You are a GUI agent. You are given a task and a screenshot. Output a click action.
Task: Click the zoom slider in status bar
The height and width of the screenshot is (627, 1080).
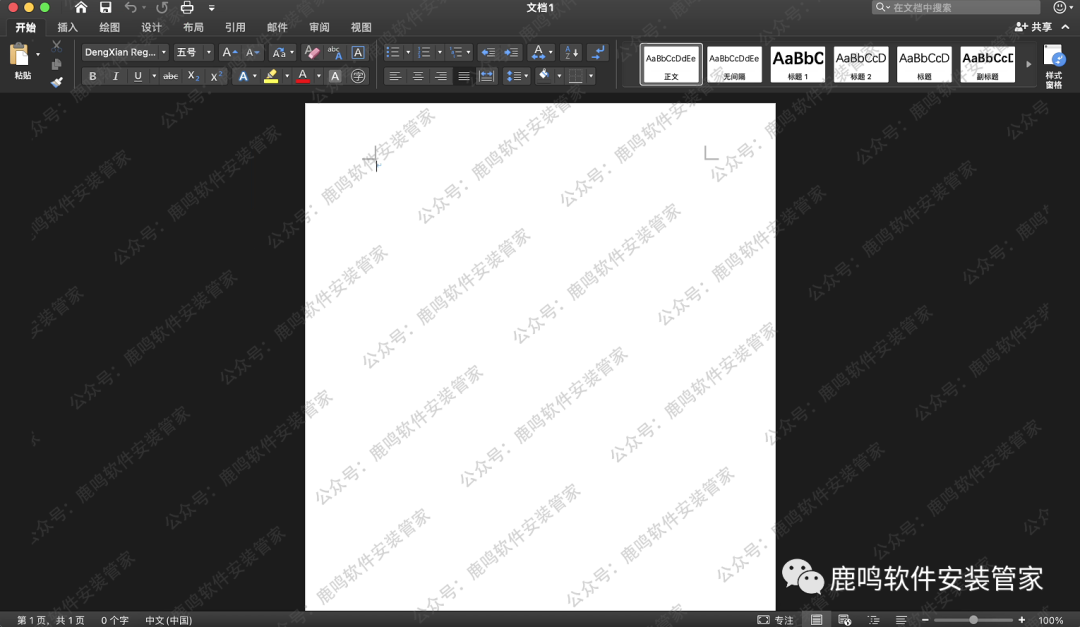point(973,620)
